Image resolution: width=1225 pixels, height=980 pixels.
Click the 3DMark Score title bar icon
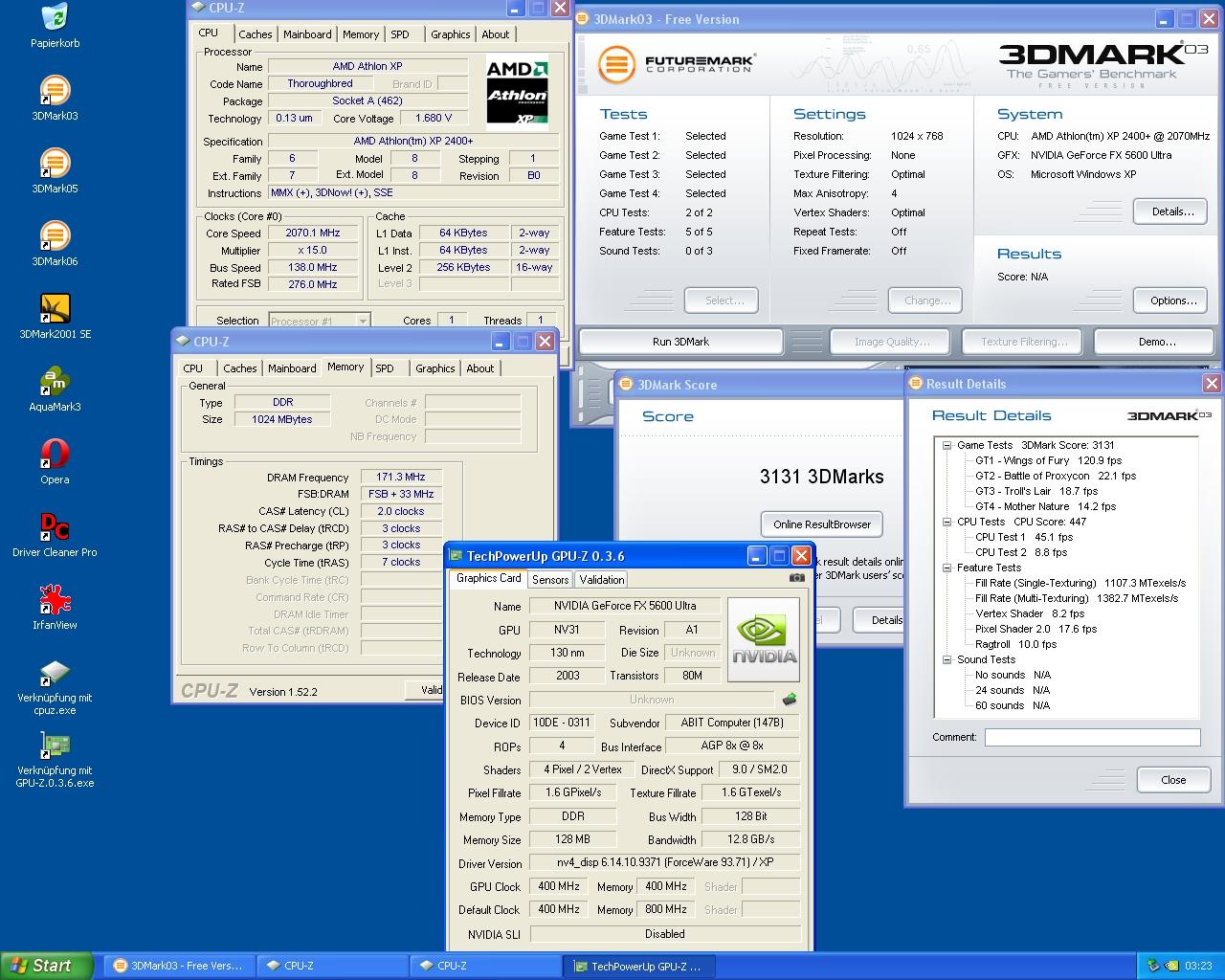[x=627, y=385]
